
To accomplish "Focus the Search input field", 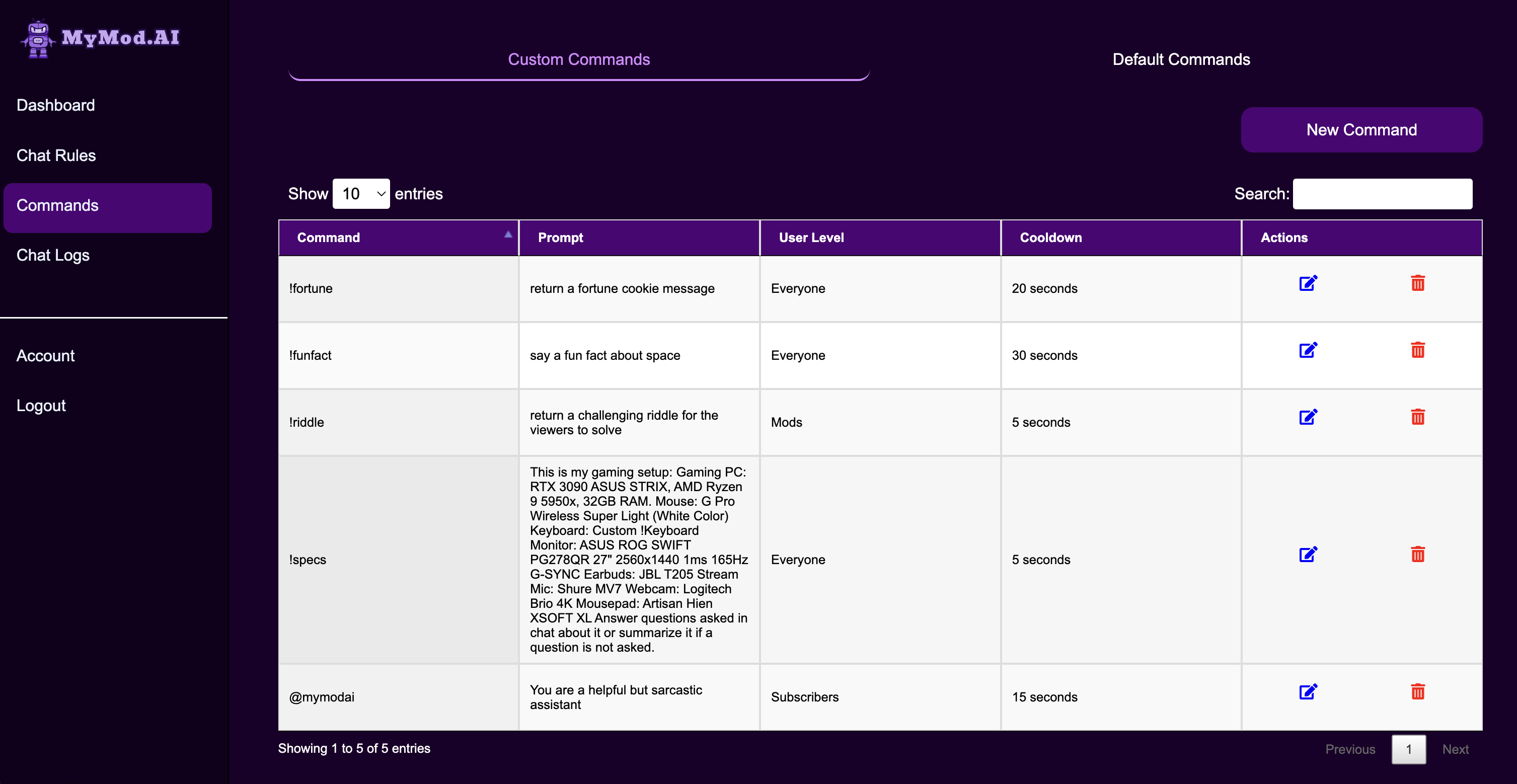I will 1382,194.
